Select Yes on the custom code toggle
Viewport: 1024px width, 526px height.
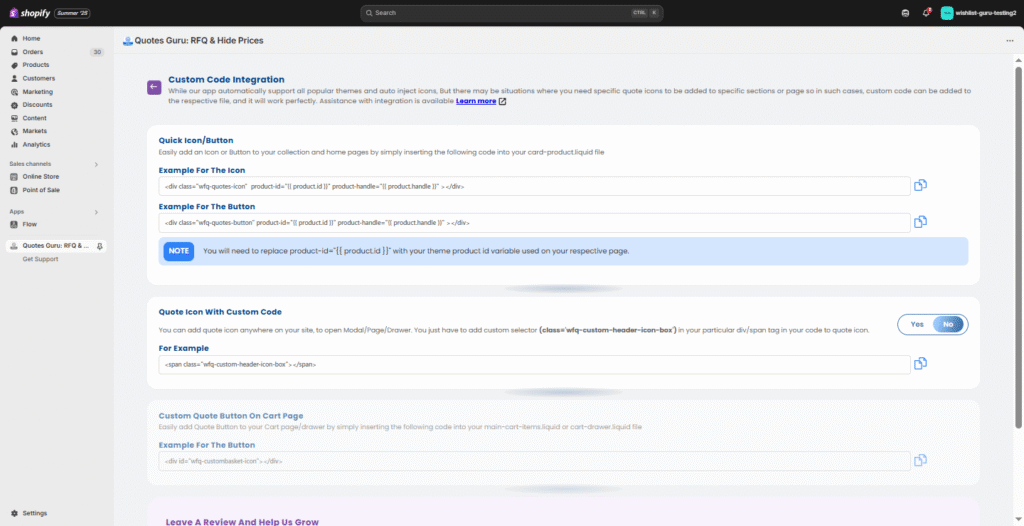(x=917, y=325)
